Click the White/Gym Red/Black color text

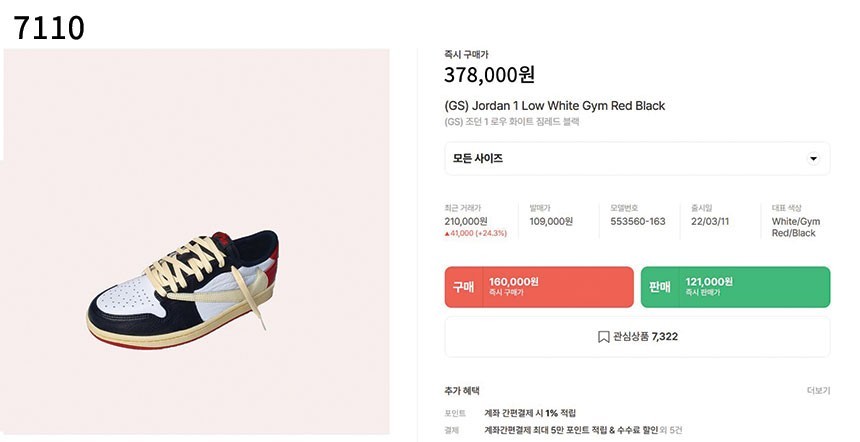tap(796, 227)
